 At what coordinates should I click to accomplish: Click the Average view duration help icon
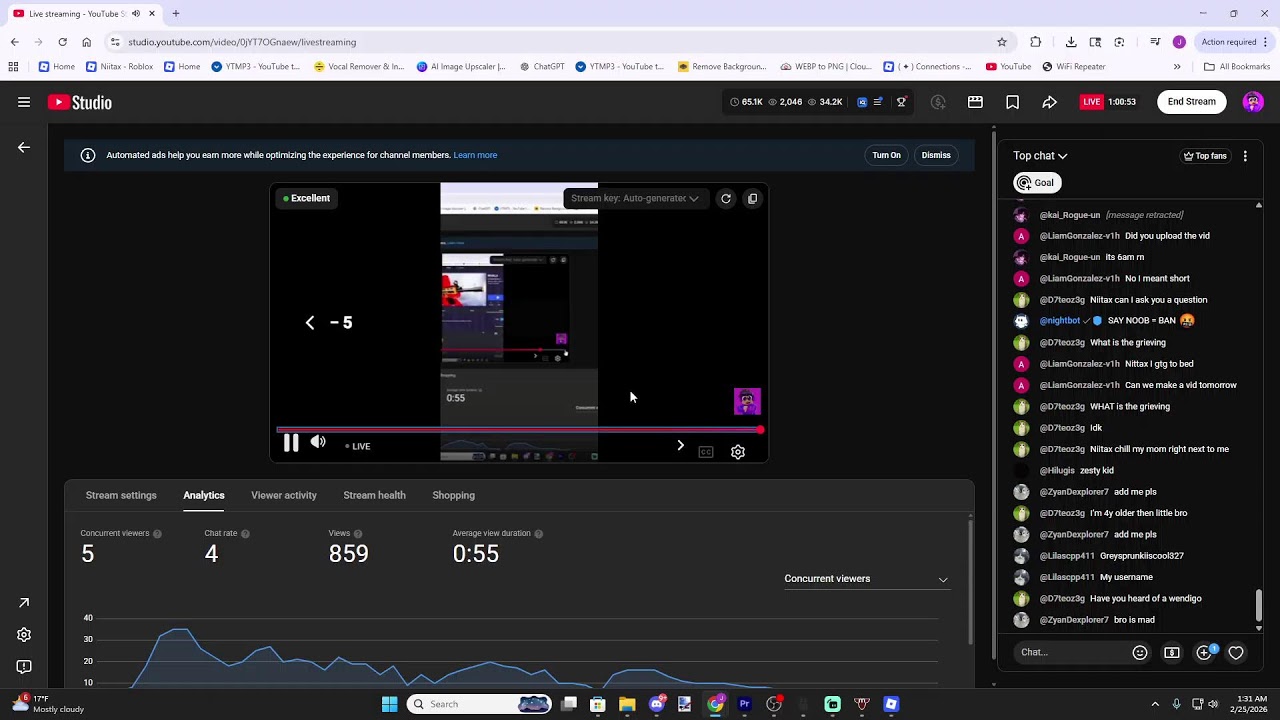pos(538,534)
